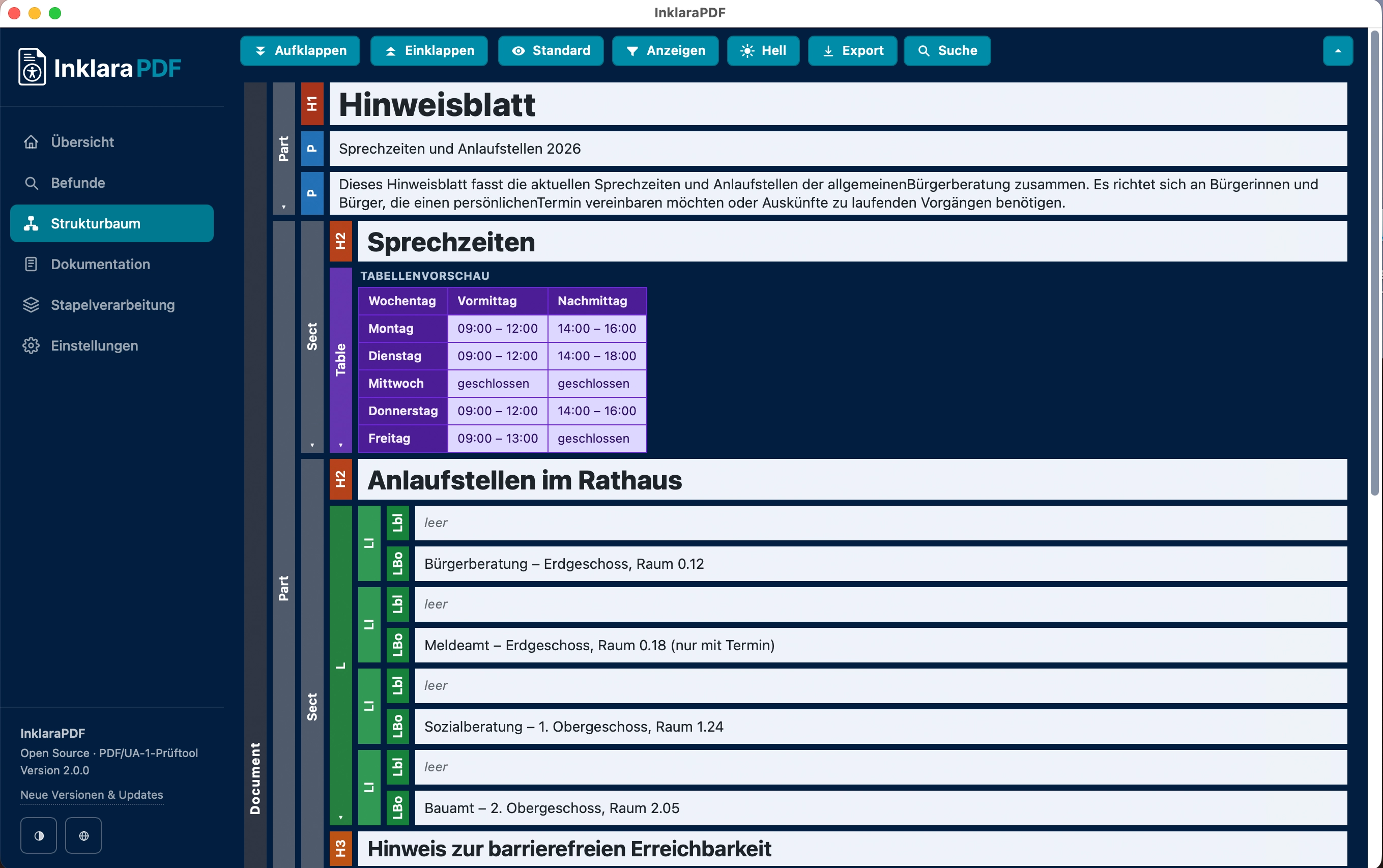Open the Dokumentation section
Image resolution: width=1383 pixels, height=868 pixels.
click(112, 264)
